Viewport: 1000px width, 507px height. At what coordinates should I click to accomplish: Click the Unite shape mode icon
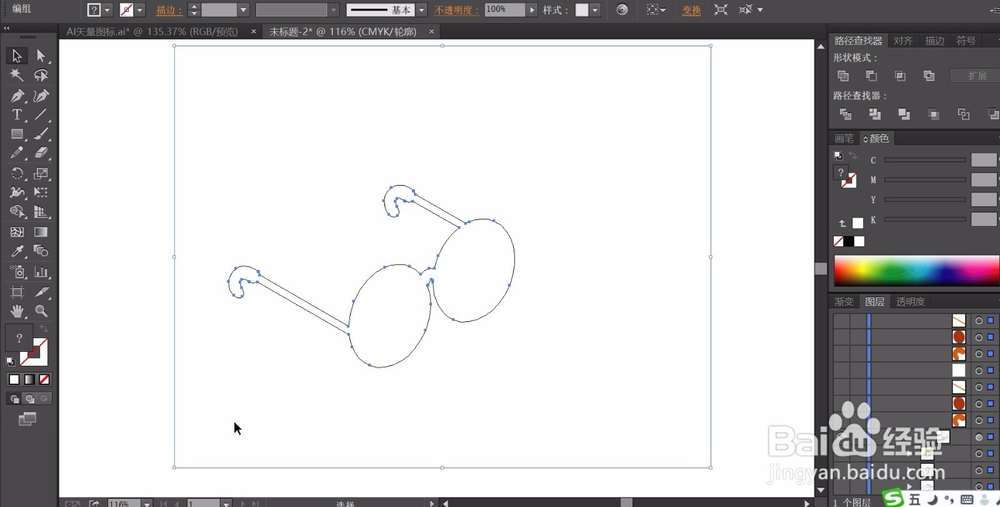(x=843, y=76)
